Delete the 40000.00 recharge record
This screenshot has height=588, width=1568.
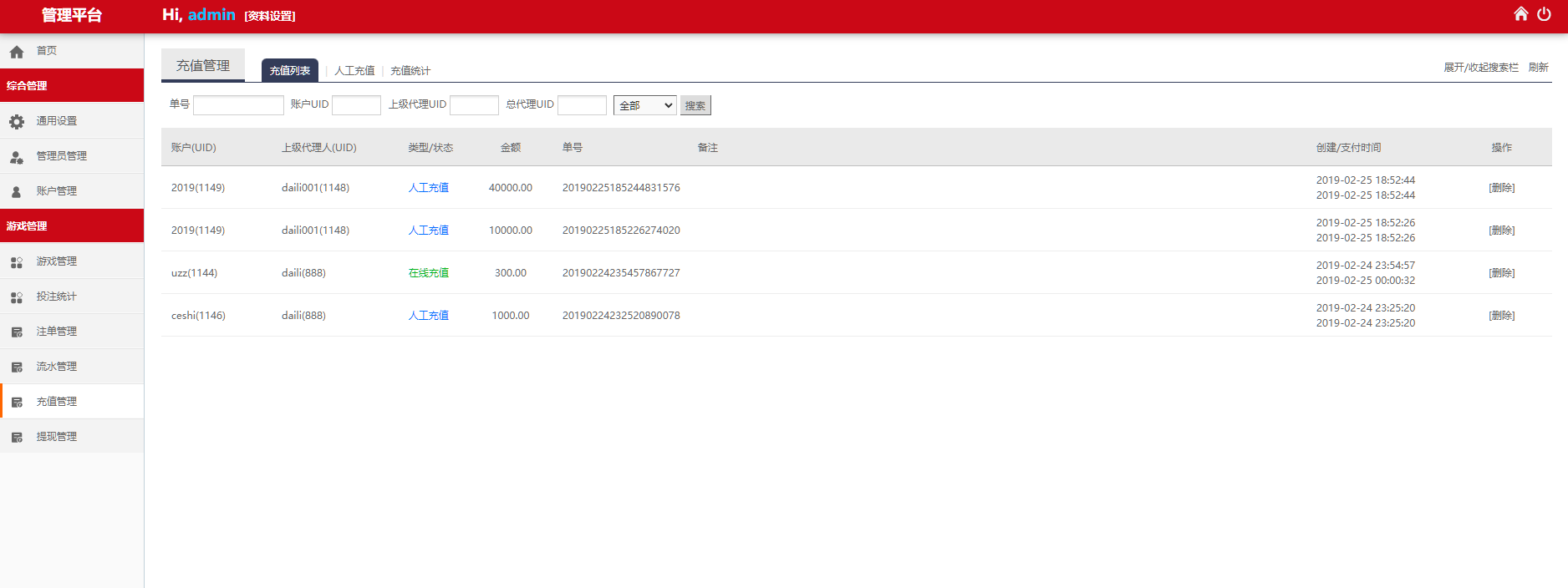tap(1501, 188)
